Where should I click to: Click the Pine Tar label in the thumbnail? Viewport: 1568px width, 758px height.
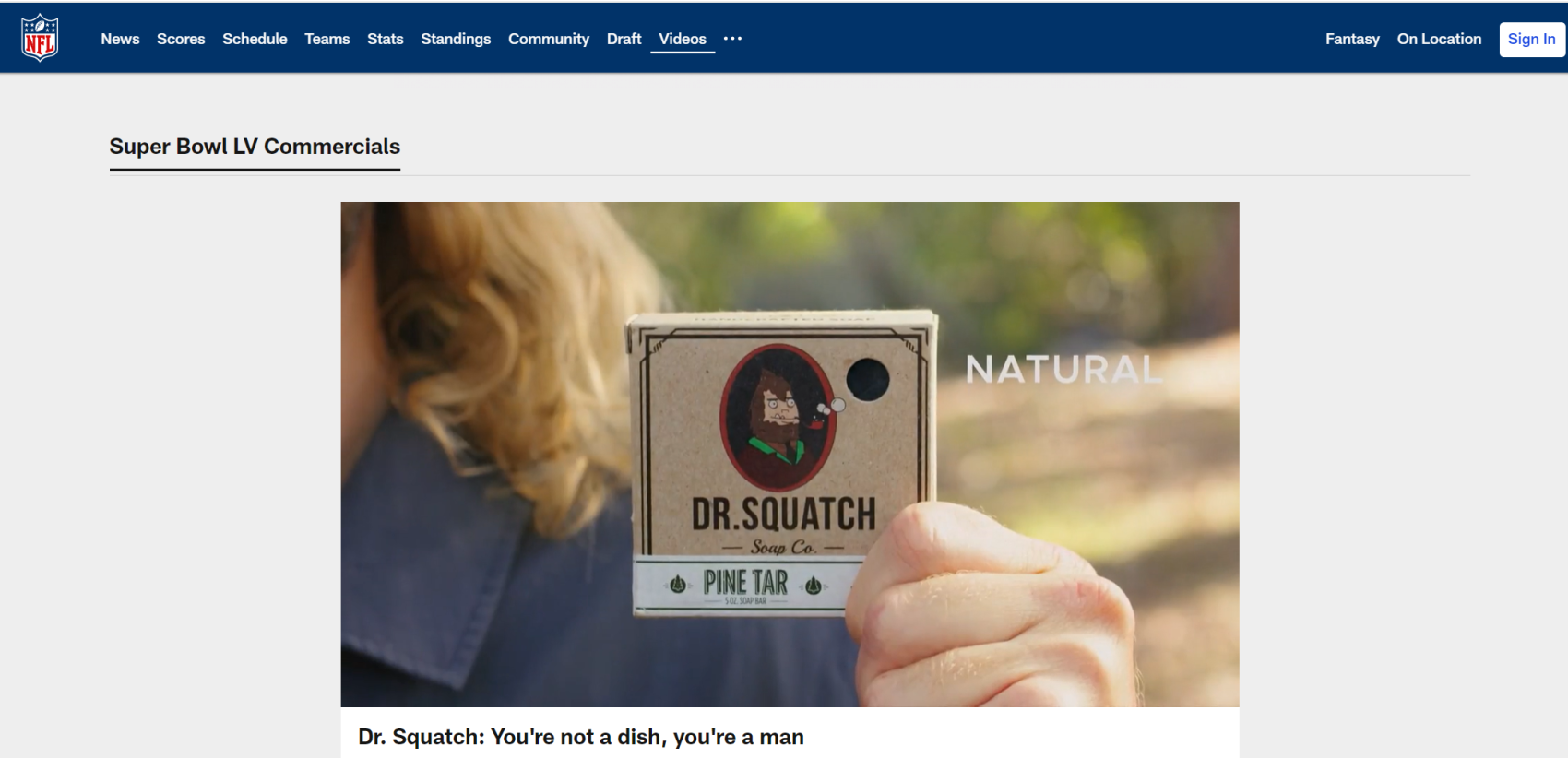(x=745, y=583)
